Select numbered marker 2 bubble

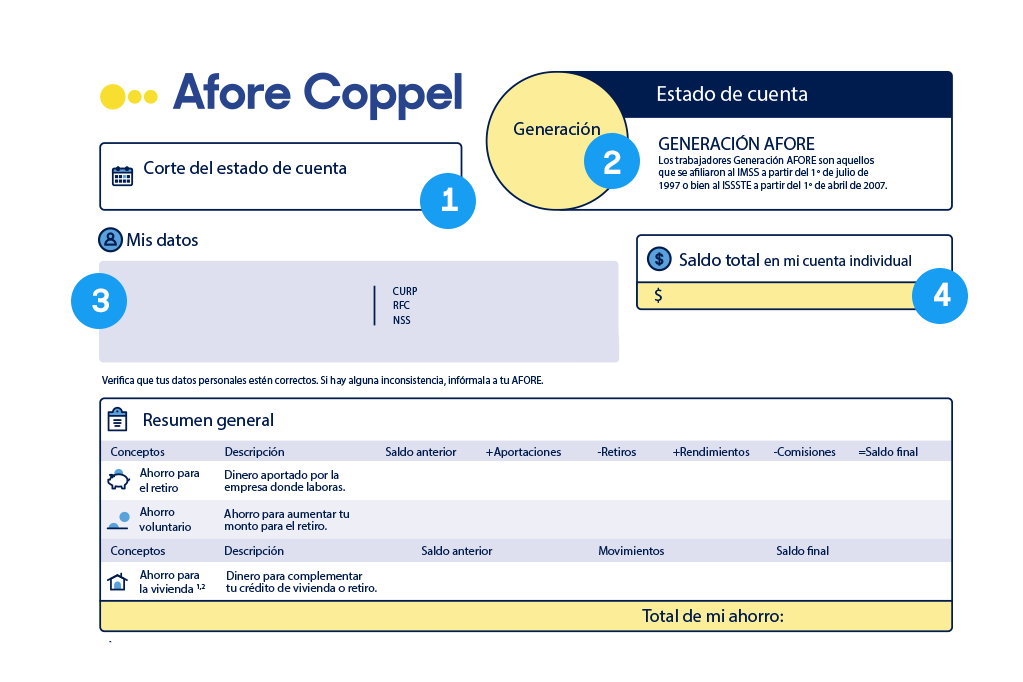(x=612, y=161)
